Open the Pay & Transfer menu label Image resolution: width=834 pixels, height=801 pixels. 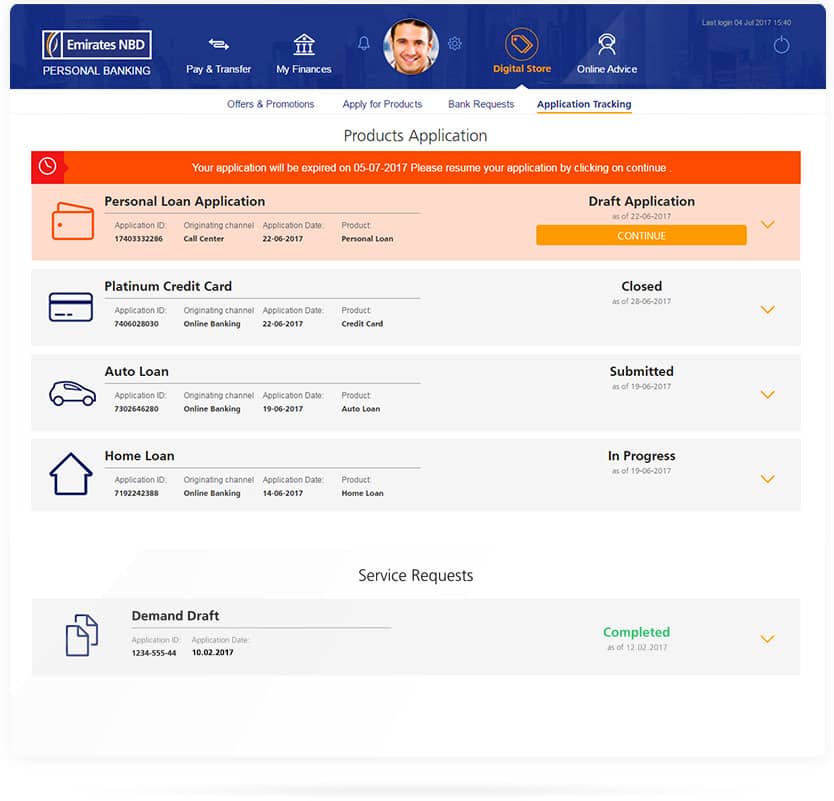[219, 69]
